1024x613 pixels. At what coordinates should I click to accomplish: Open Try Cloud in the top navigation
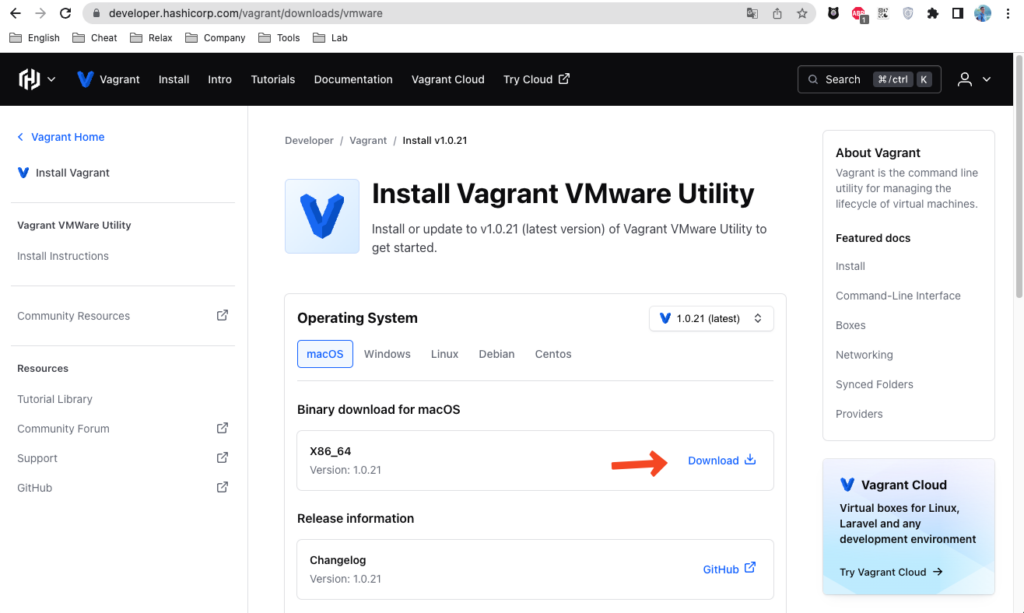536,79
